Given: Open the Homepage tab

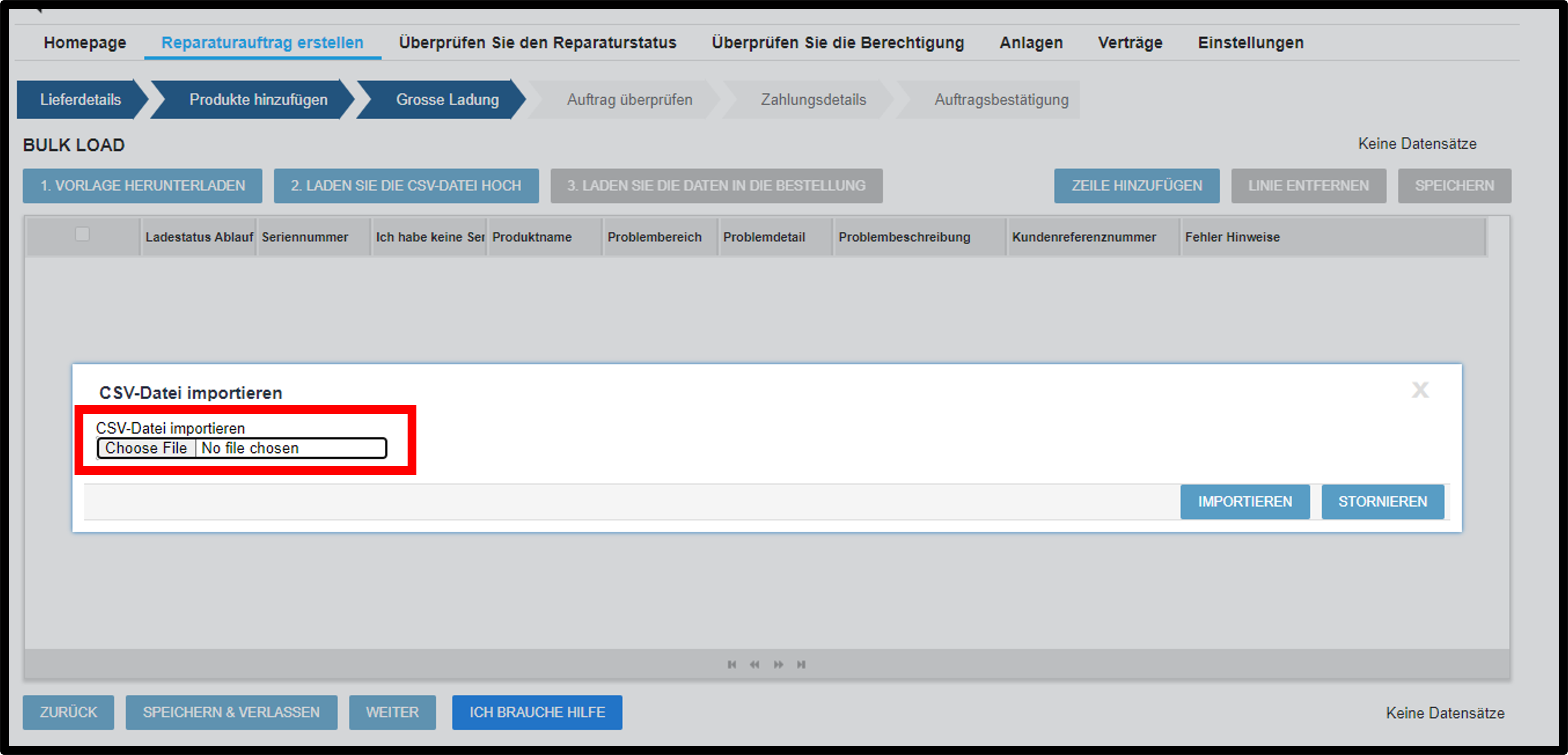Looking at the screenshot, I should point(85,43).
